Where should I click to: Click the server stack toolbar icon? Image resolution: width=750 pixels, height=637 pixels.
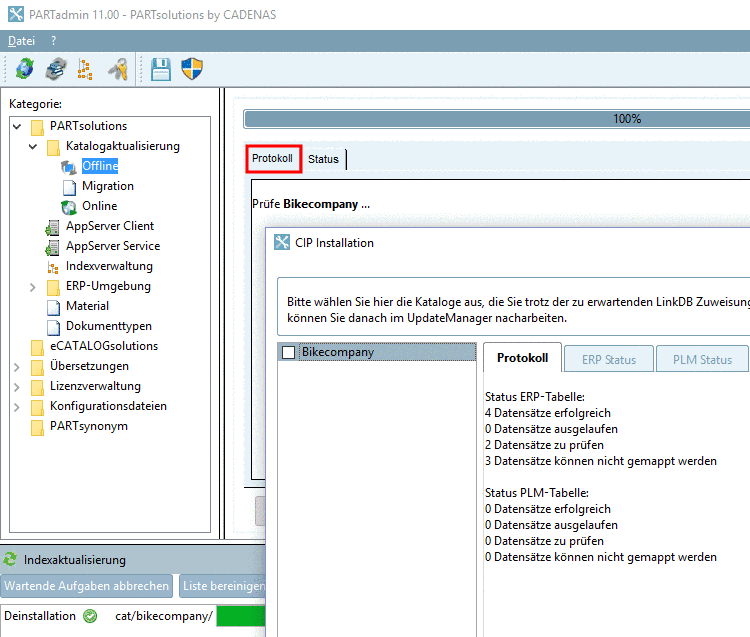(56, 69)
